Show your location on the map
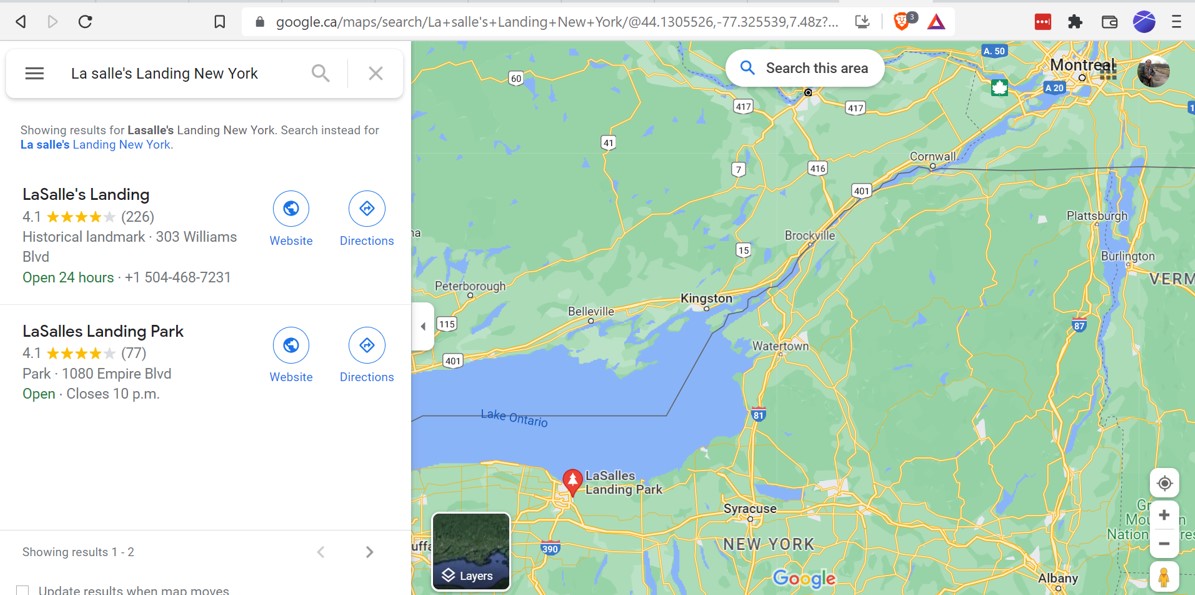Screen dimensions: 1195x595 tap(1164, 483)
